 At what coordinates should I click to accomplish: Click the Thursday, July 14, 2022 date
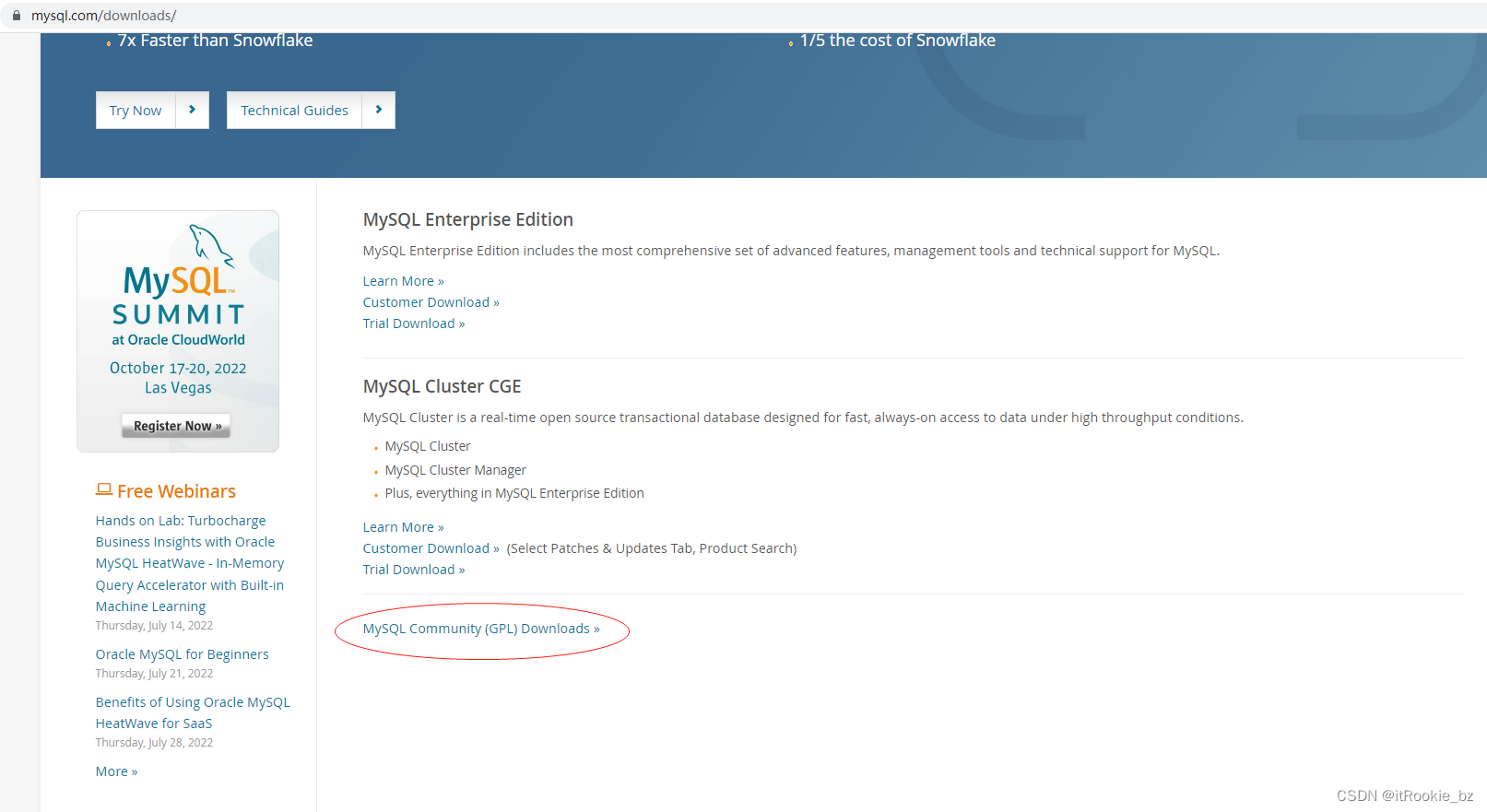click(x=154, y=626)
